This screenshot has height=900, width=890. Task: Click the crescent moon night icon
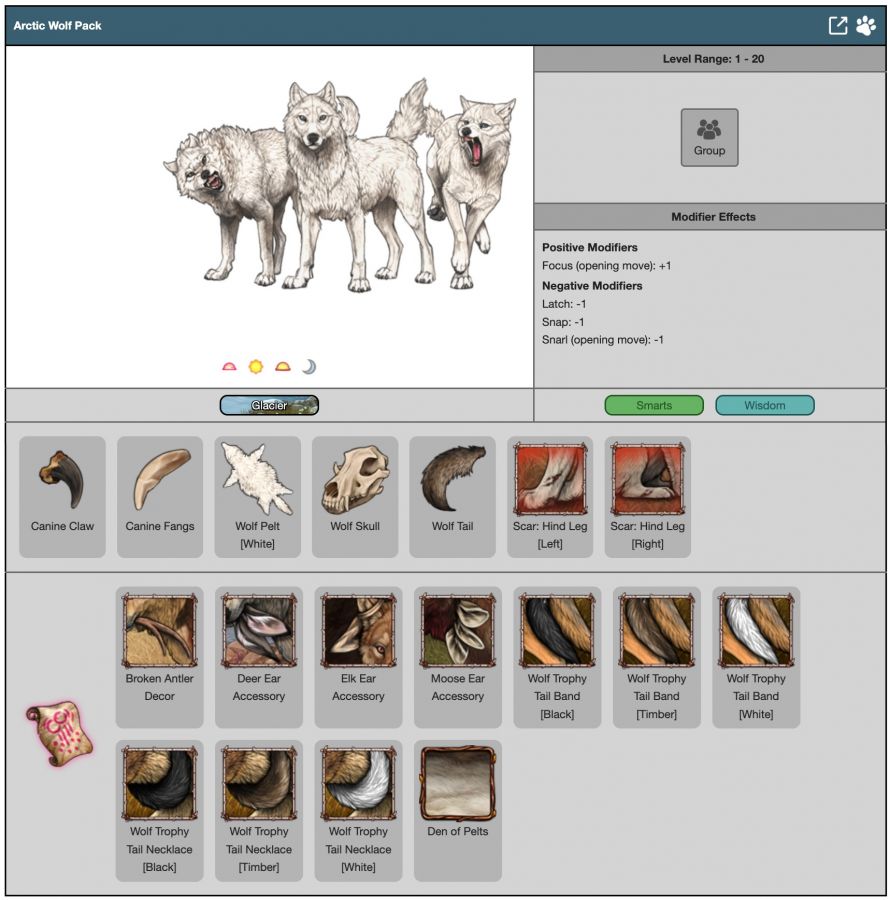pyautogui.click(x=309, y=367)
